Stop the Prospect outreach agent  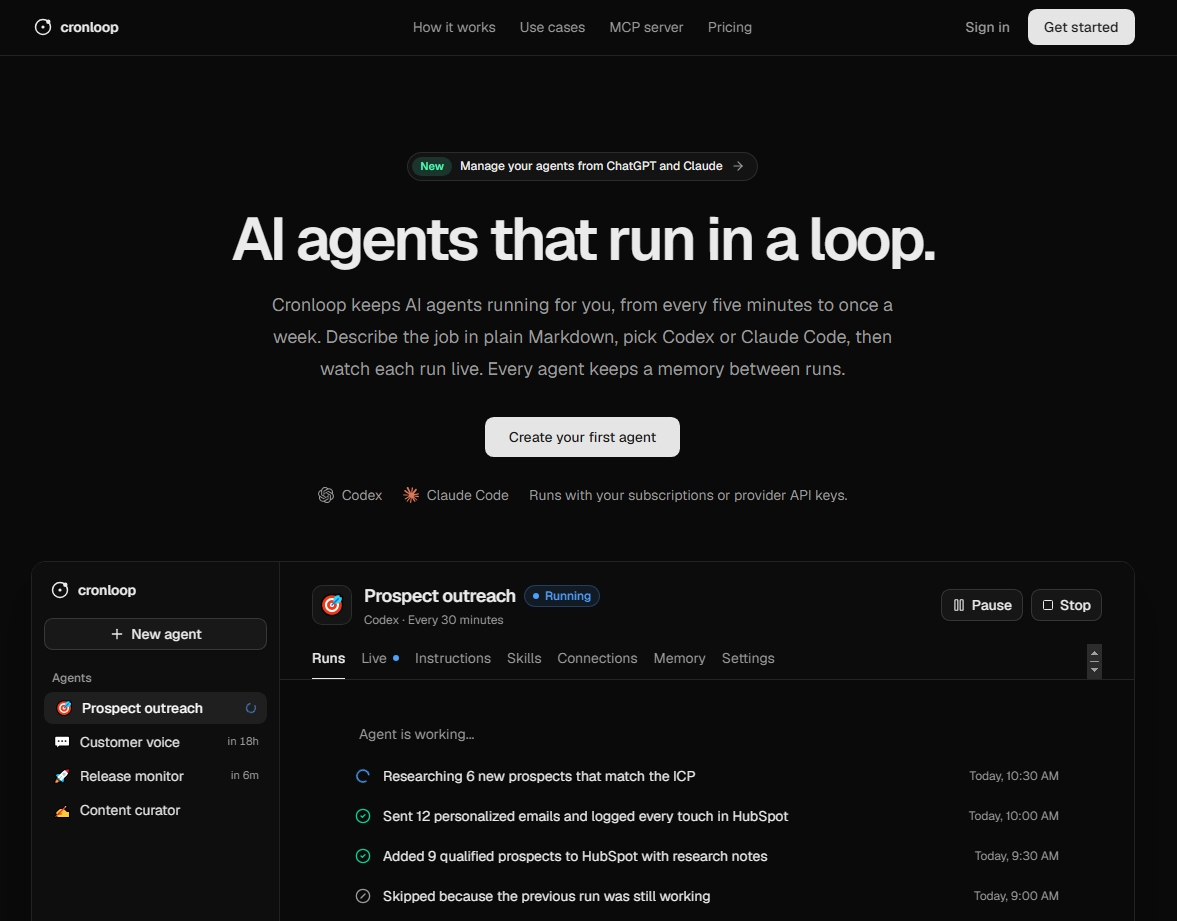[x=1066, y=605]
